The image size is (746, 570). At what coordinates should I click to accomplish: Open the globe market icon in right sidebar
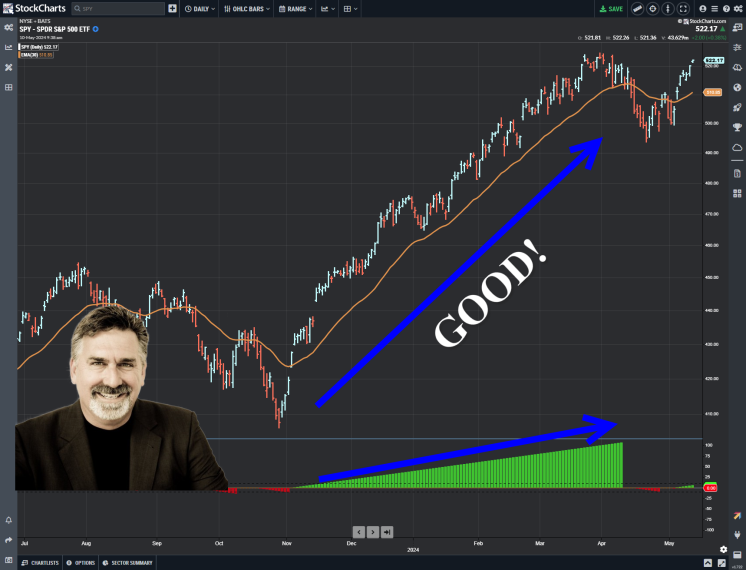[x=737, y=87]
